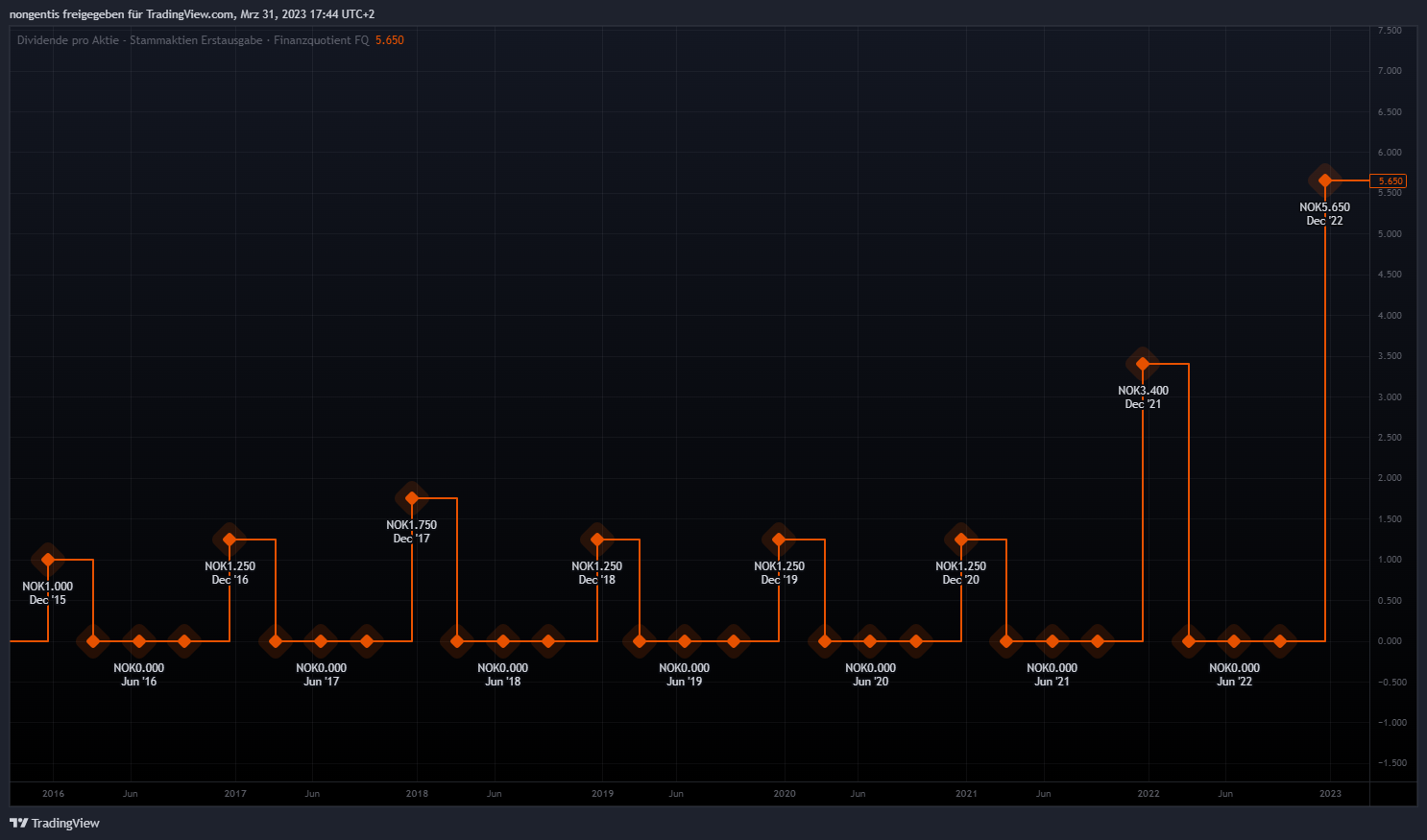The height and width of the screenshot is (840, 1427).
Task: Select the Jun '18 NOK0.000 marker
Action: pos(502,641)
